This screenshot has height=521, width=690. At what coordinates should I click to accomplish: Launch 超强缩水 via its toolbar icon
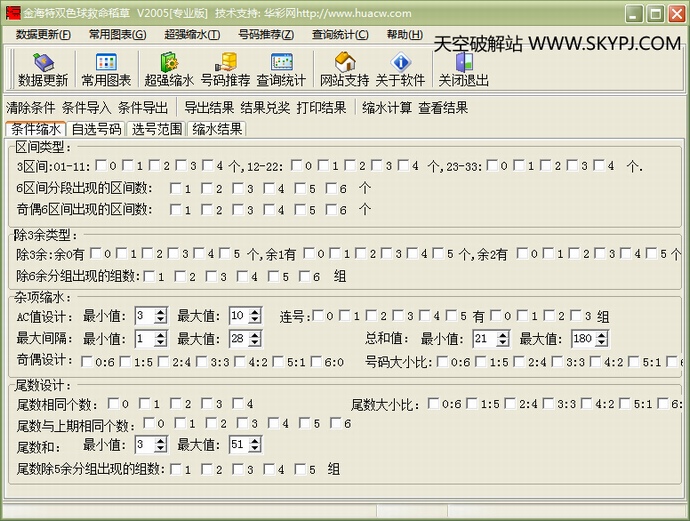click(169, 70)
